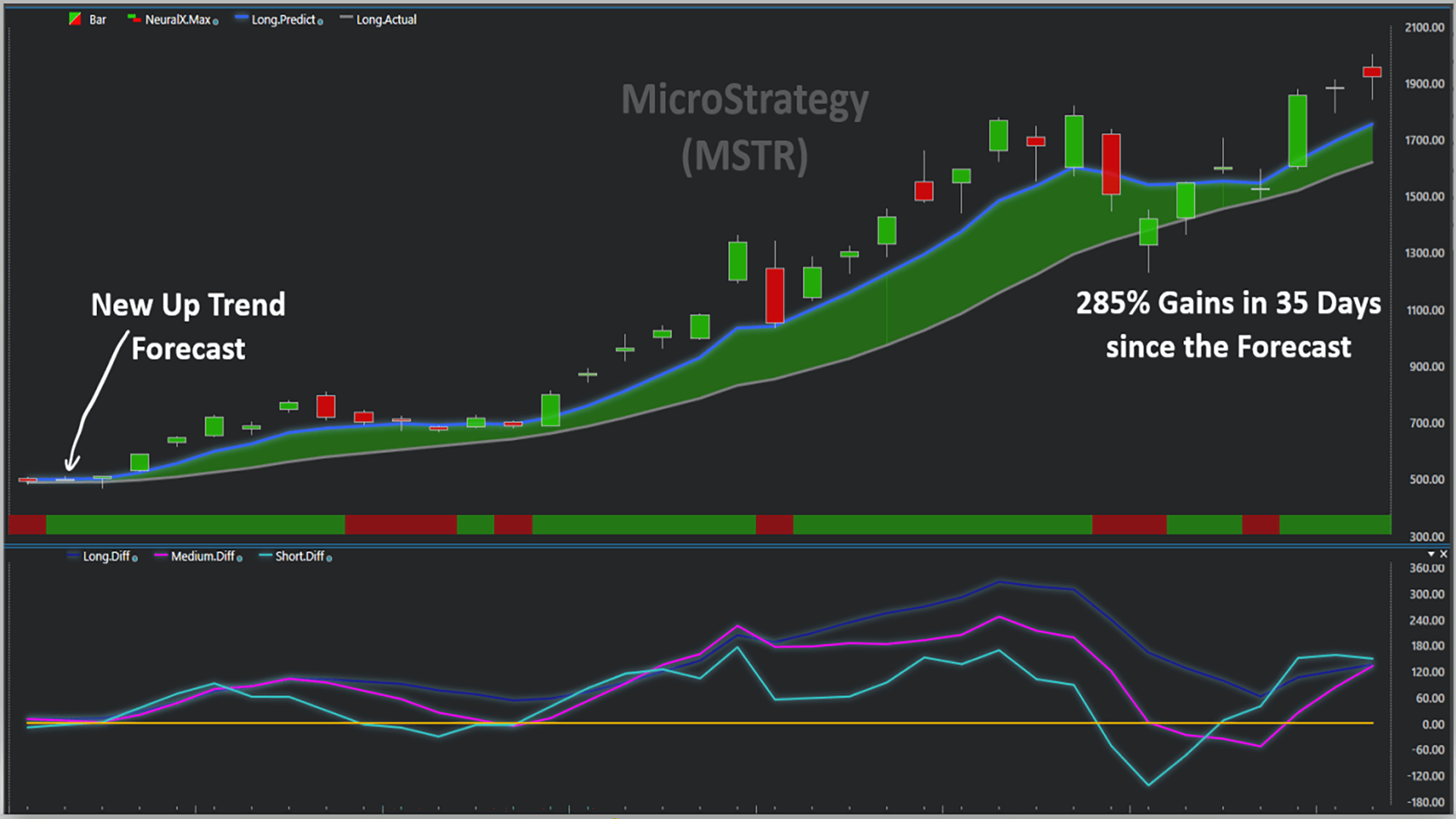This screenshot has width=1456, height=819.
Task: Click the gray Long.Actual legend marker
Action: click(346, 18)
